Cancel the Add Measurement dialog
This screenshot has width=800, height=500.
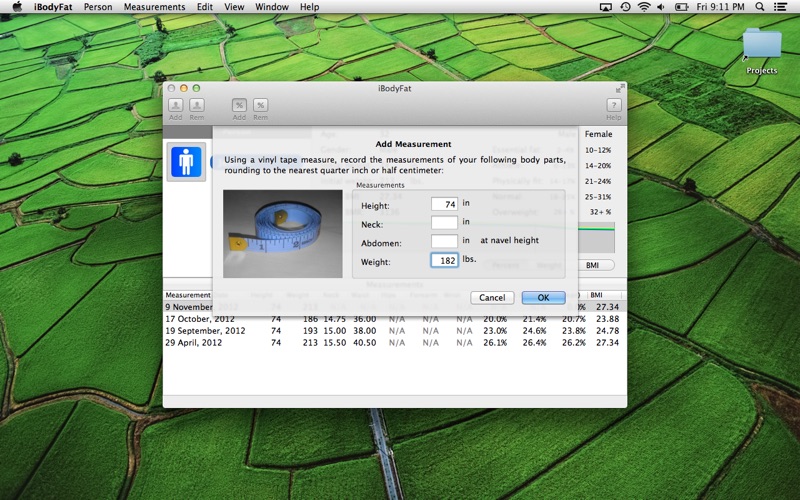pos(492,297)
